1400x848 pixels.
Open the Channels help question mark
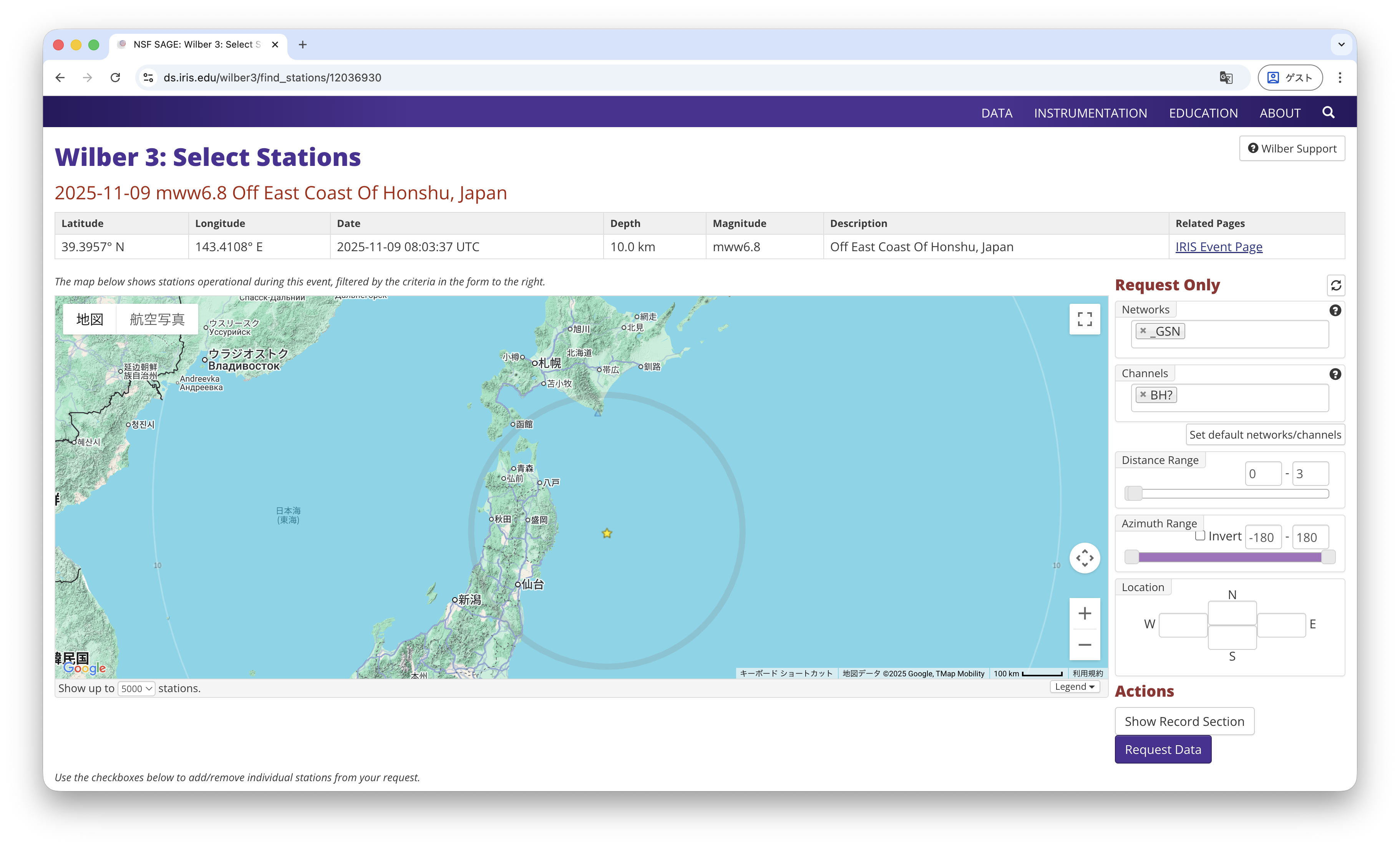1335,374
